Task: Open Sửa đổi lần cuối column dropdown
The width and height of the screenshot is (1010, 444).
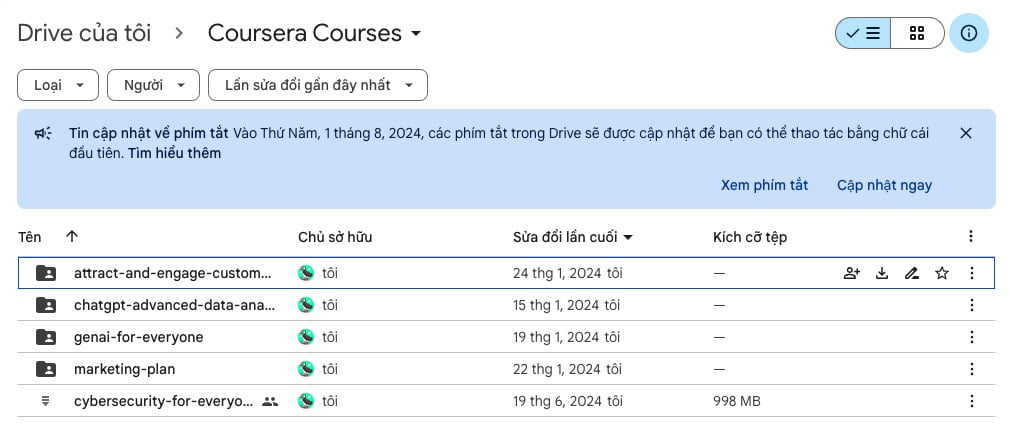Action: (x=628, y=237)
